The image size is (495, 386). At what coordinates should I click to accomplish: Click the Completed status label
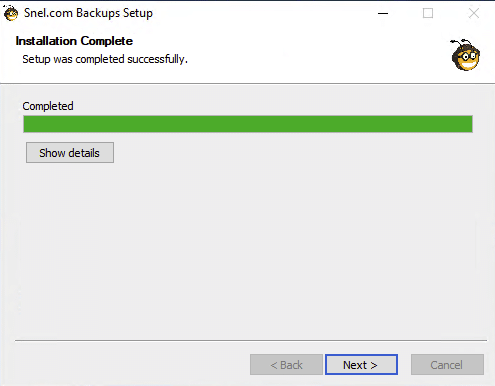click(48, 106)
